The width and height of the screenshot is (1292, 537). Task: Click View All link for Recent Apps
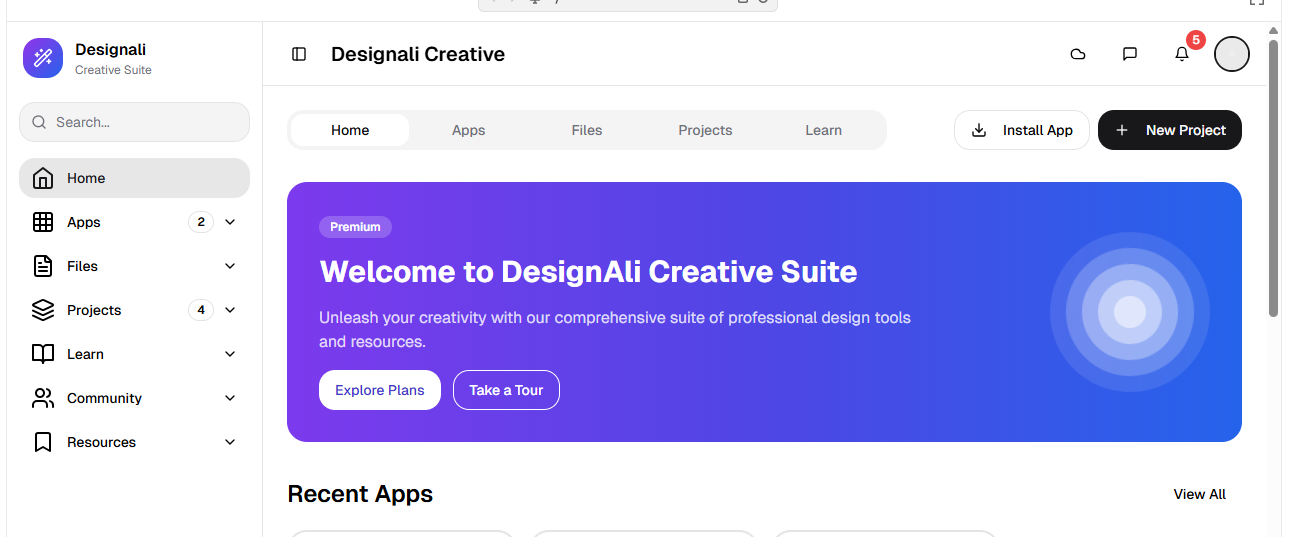coord(1199,494)
